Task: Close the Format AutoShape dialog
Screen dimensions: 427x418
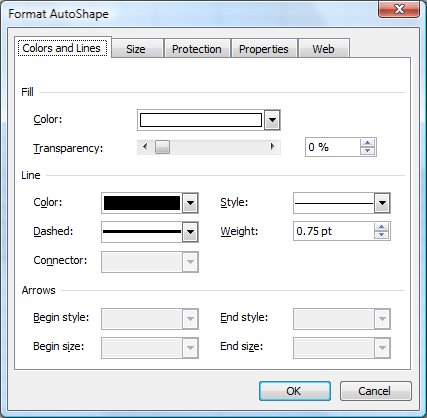Action: (x=399, y=9)
